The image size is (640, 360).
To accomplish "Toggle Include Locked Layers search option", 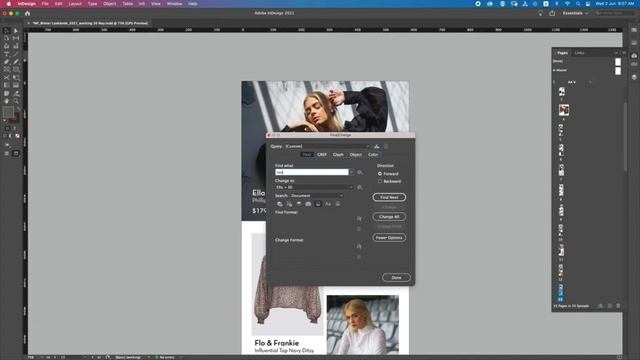I will click(280, 204).
